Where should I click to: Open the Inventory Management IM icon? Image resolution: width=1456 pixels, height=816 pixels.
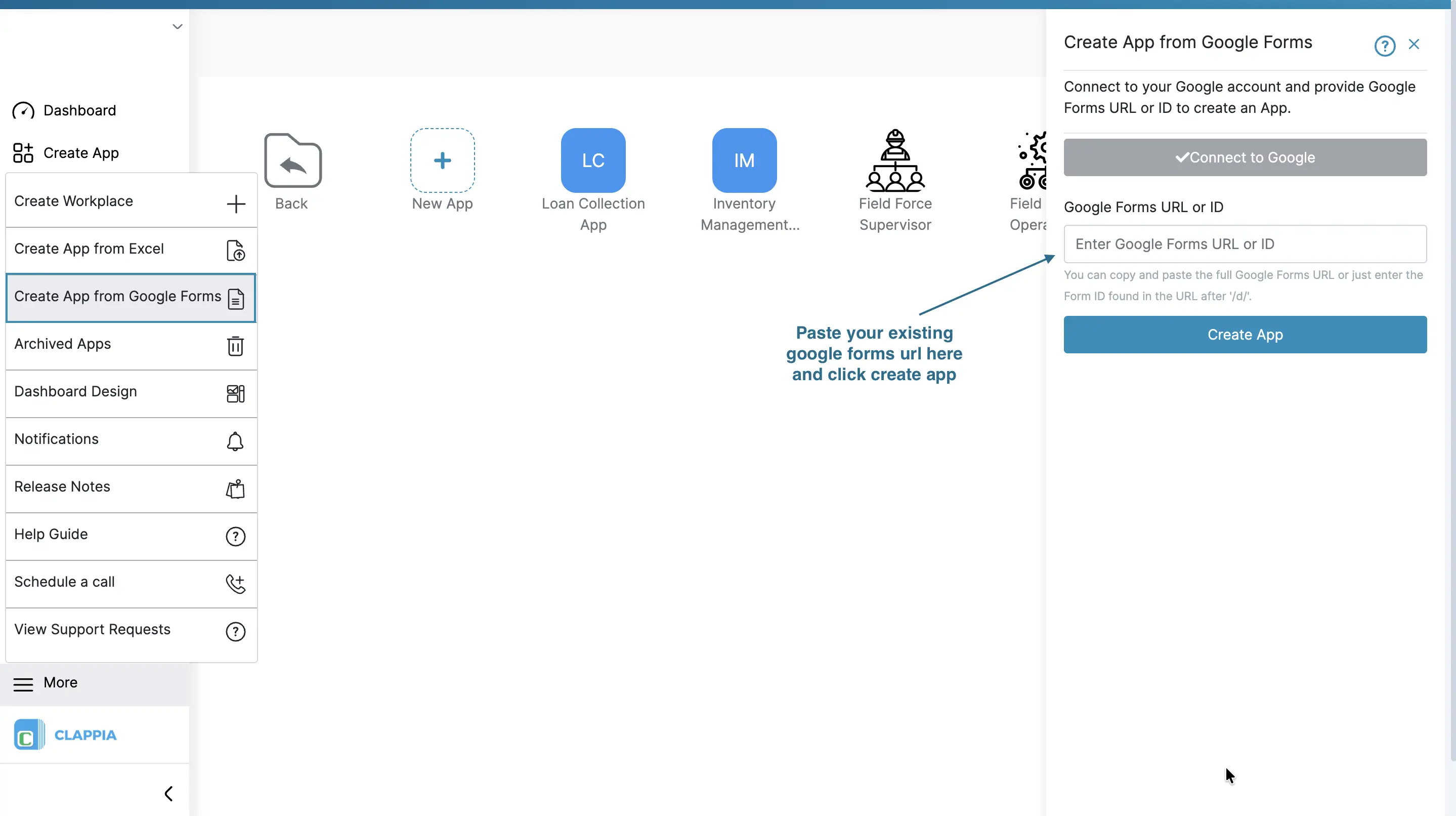pos(744,160)
